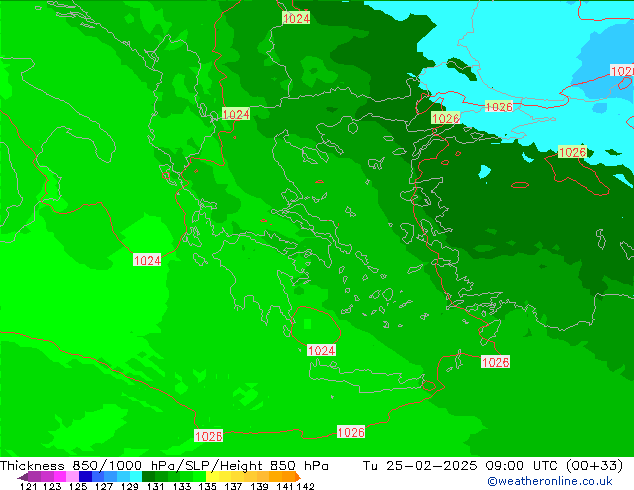The height and width of the screenshot is (490, 634).
Task: Click the 1024 isobar label south of the Peloponnese
Action: (x=321, y=350)
